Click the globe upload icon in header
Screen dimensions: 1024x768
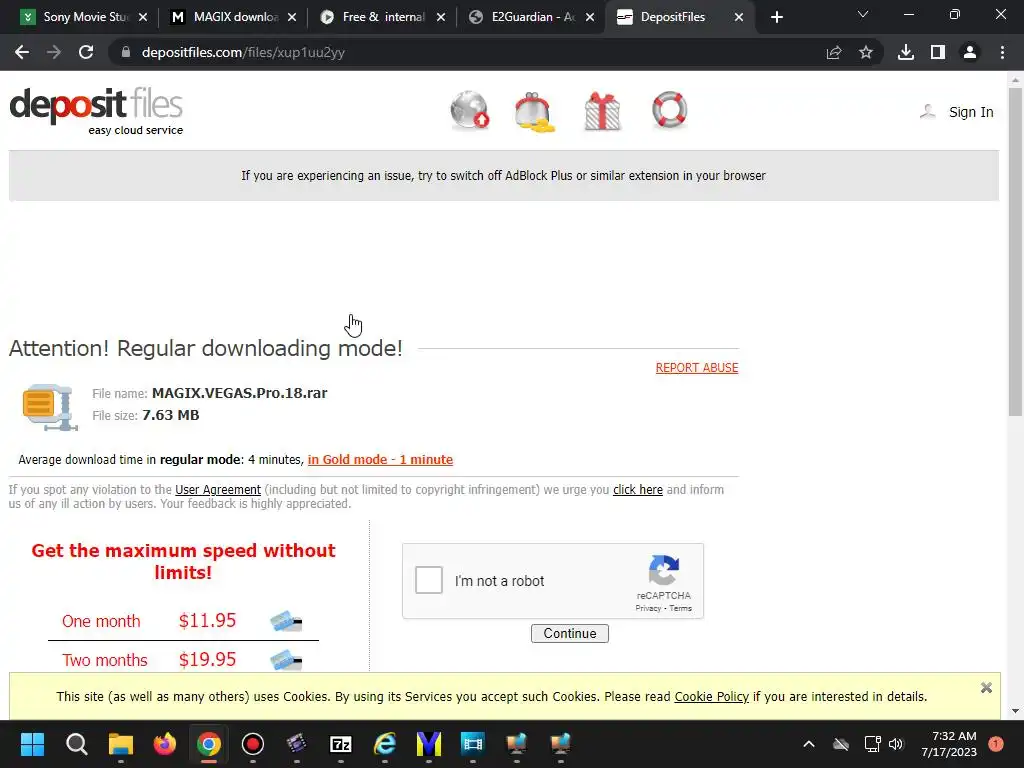(470, 110)
